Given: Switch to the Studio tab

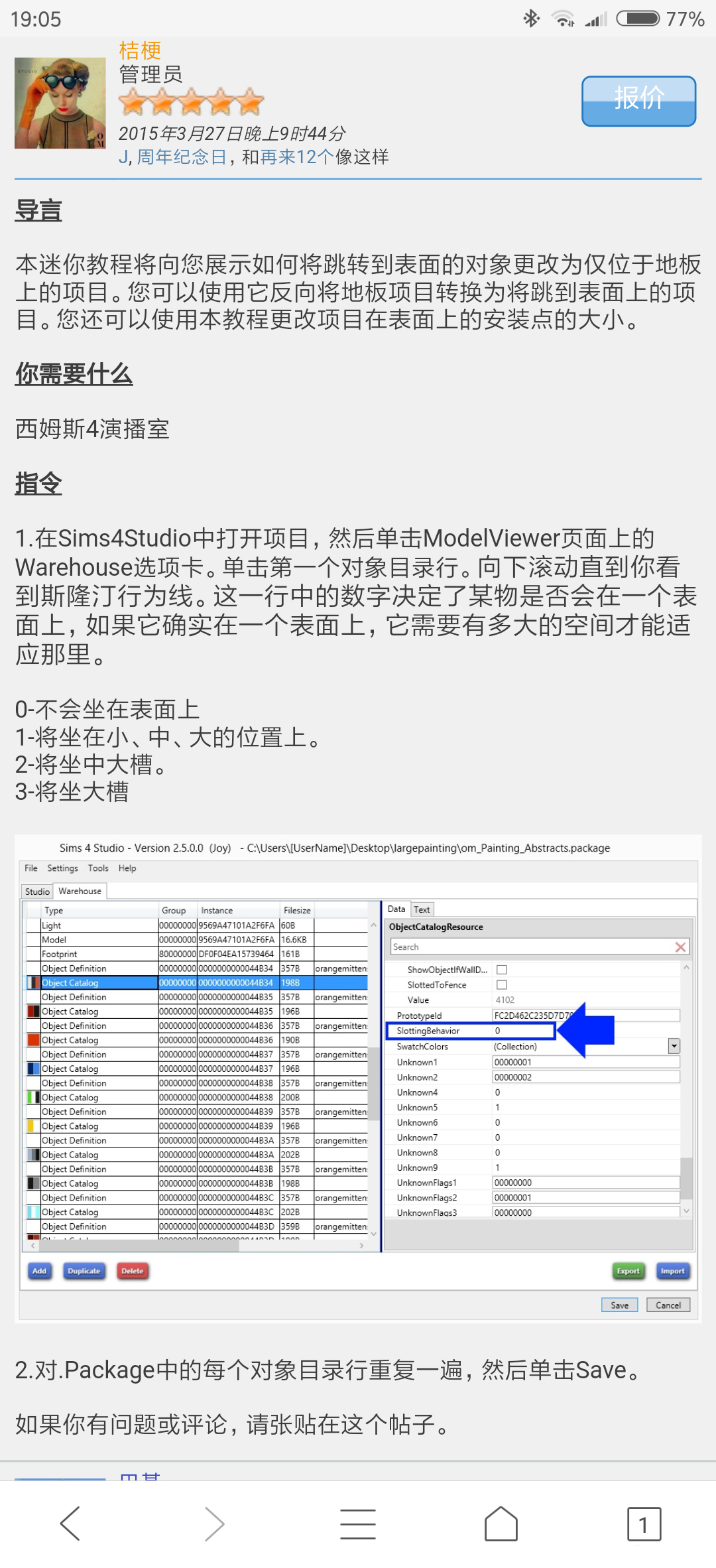Looking at the screenshot, I should click(x=37, y=891).
